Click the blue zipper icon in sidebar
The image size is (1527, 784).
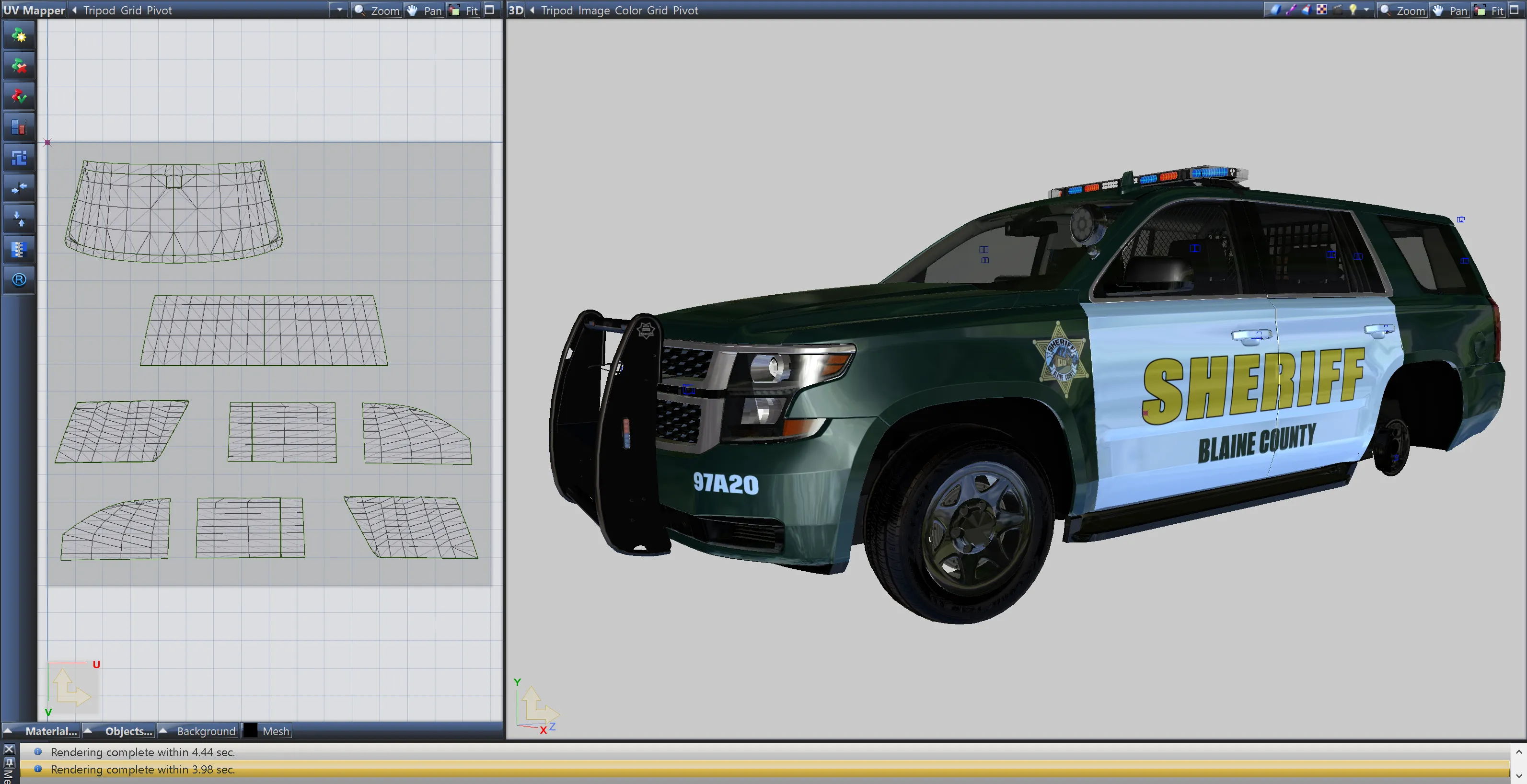[x=19, y=250]
